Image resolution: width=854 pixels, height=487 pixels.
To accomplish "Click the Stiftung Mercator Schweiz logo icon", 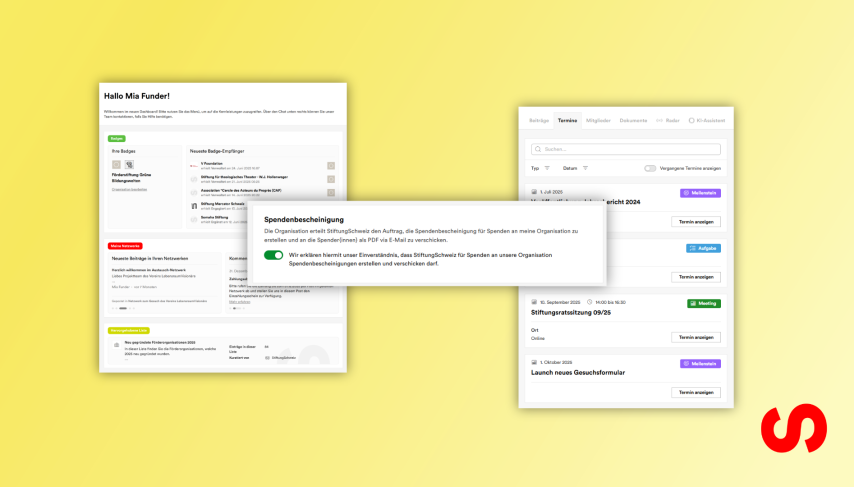I will click(194, 205).
